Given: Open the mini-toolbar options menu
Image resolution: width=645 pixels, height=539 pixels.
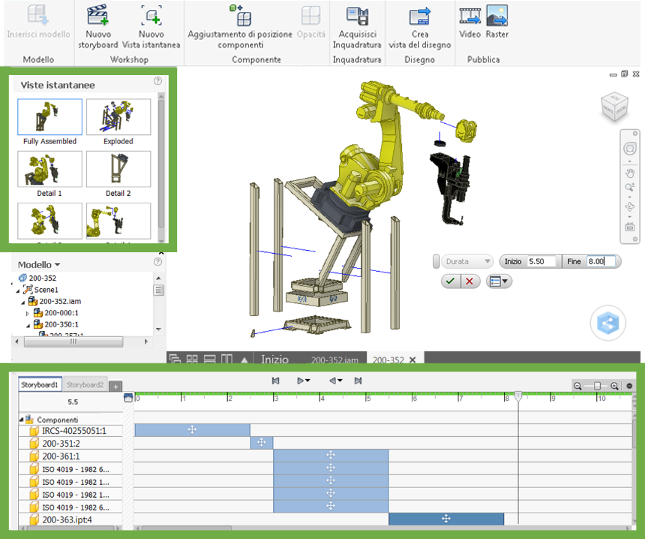Looking at the screenshot, I should [x=499, y=281].
